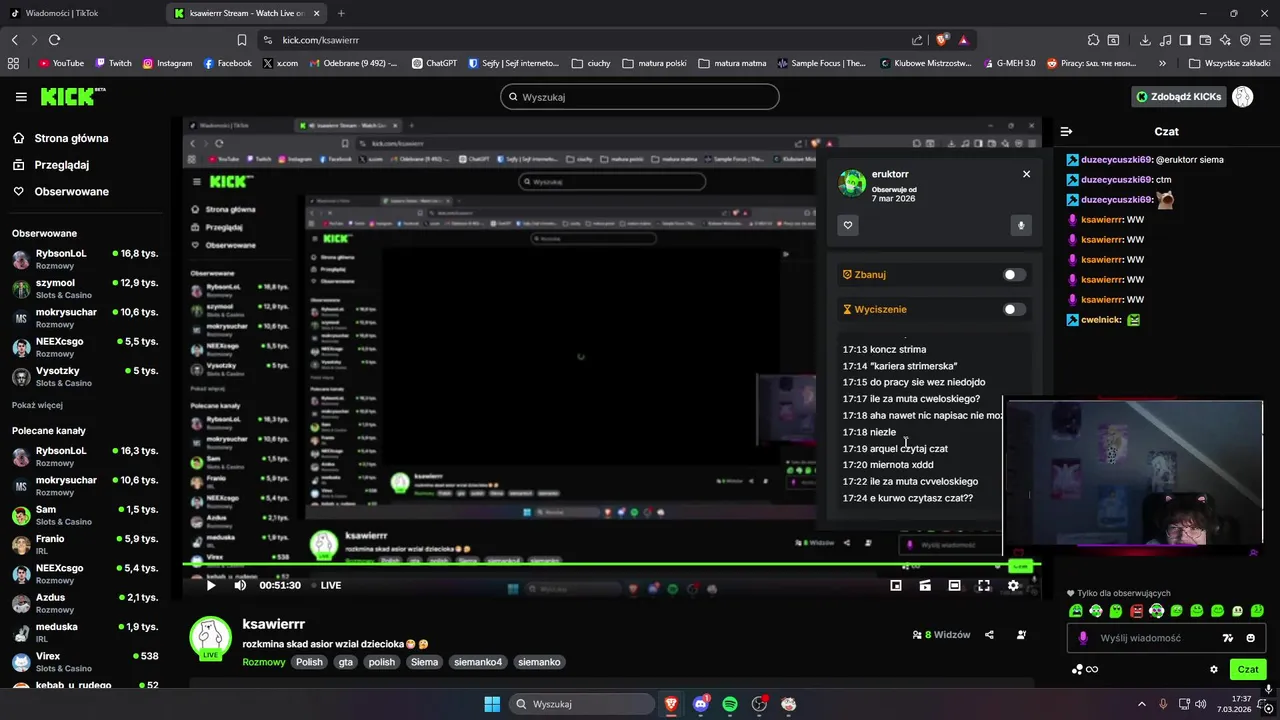This screenshot has width=1280, height=720.
Task: Close the eruktorr user card
Action: tap(1026, 174)
